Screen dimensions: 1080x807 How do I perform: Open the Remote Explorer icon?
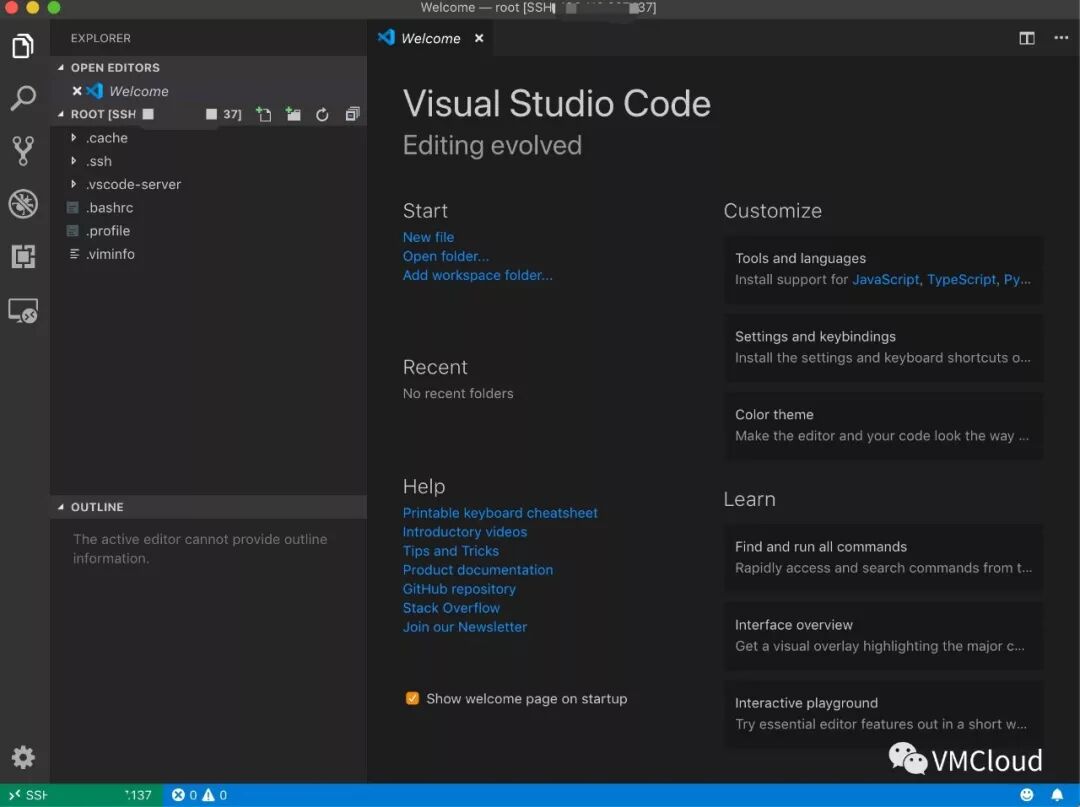(x=23, y=311)
